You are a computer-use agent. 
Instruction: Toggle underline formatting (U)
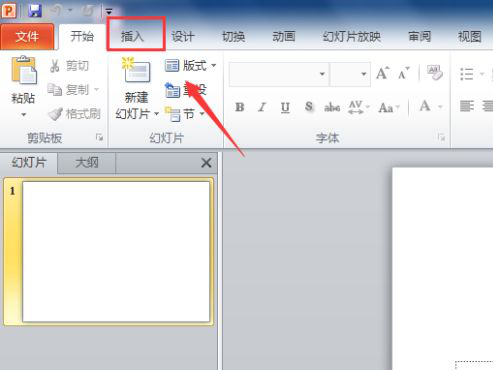(285, 107)
